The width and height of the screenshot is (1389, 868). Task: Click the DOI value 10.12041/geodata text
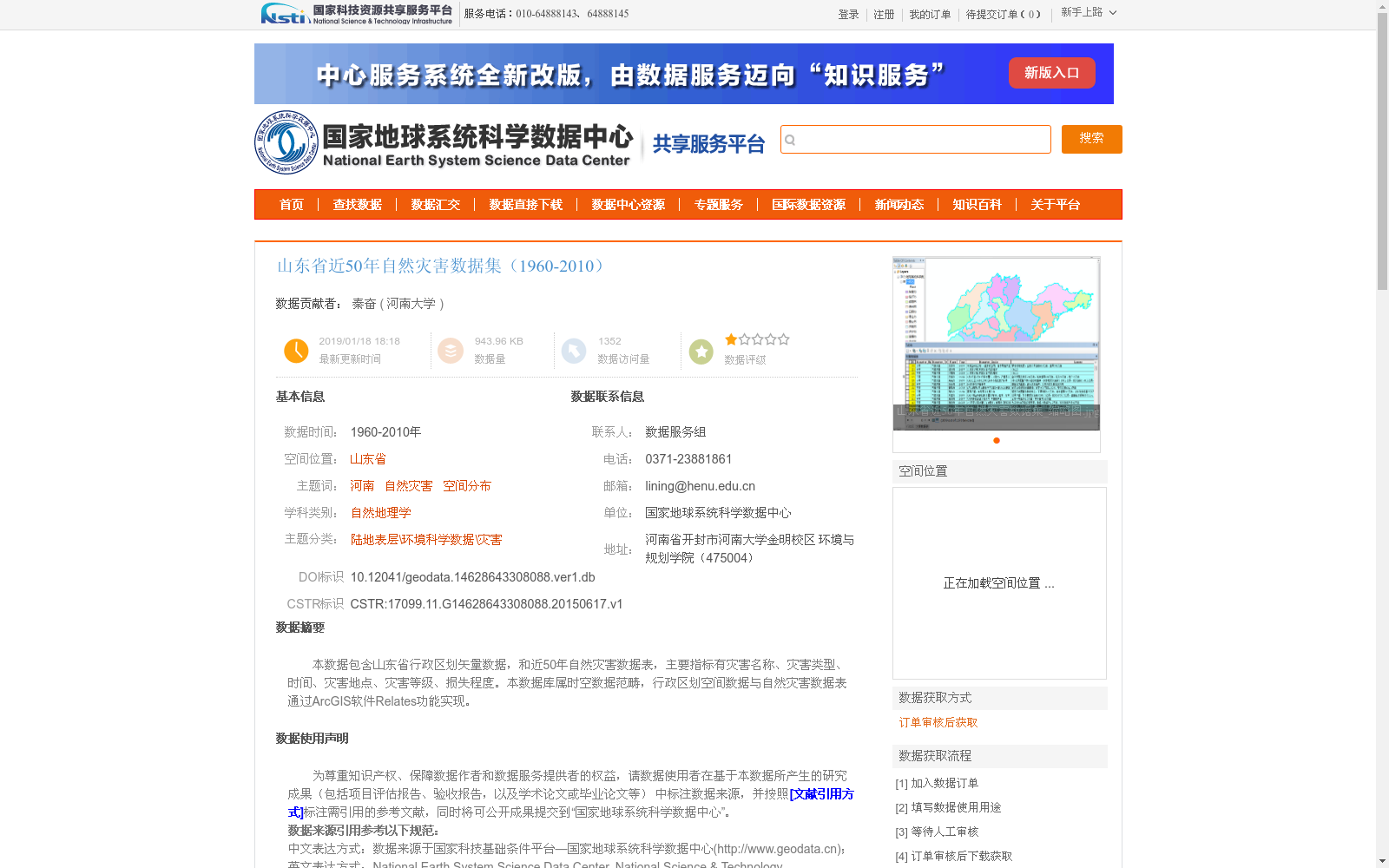tap(473, 577)
